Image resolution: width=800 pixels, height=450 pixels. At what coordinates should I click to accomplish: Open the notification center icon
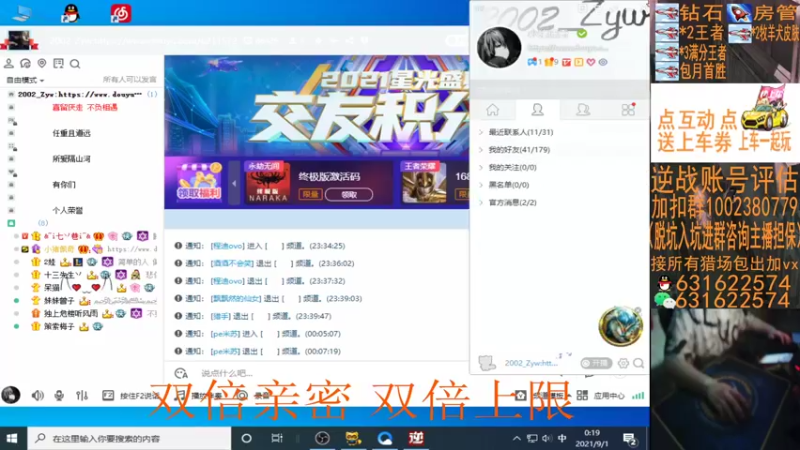pos(630,439)
